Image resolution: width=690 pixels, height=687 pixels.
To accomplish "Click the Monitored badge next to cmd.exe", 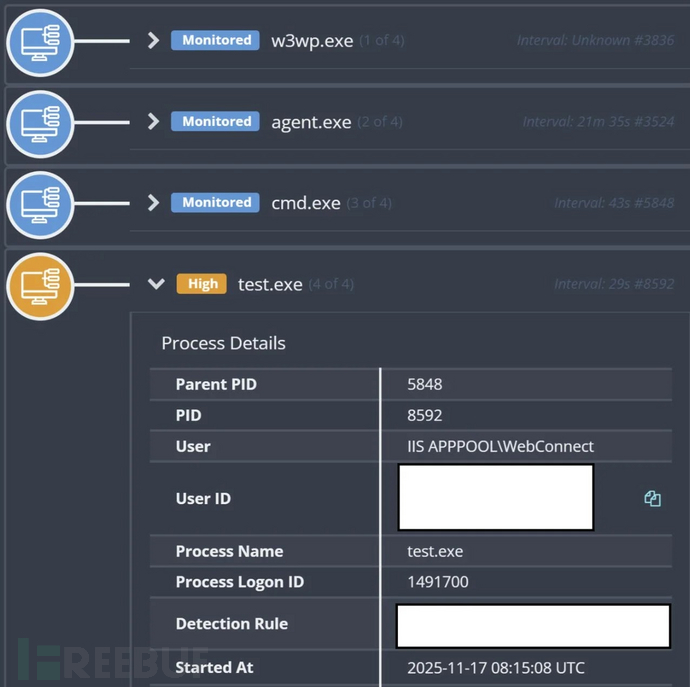I will click(216, 202).
